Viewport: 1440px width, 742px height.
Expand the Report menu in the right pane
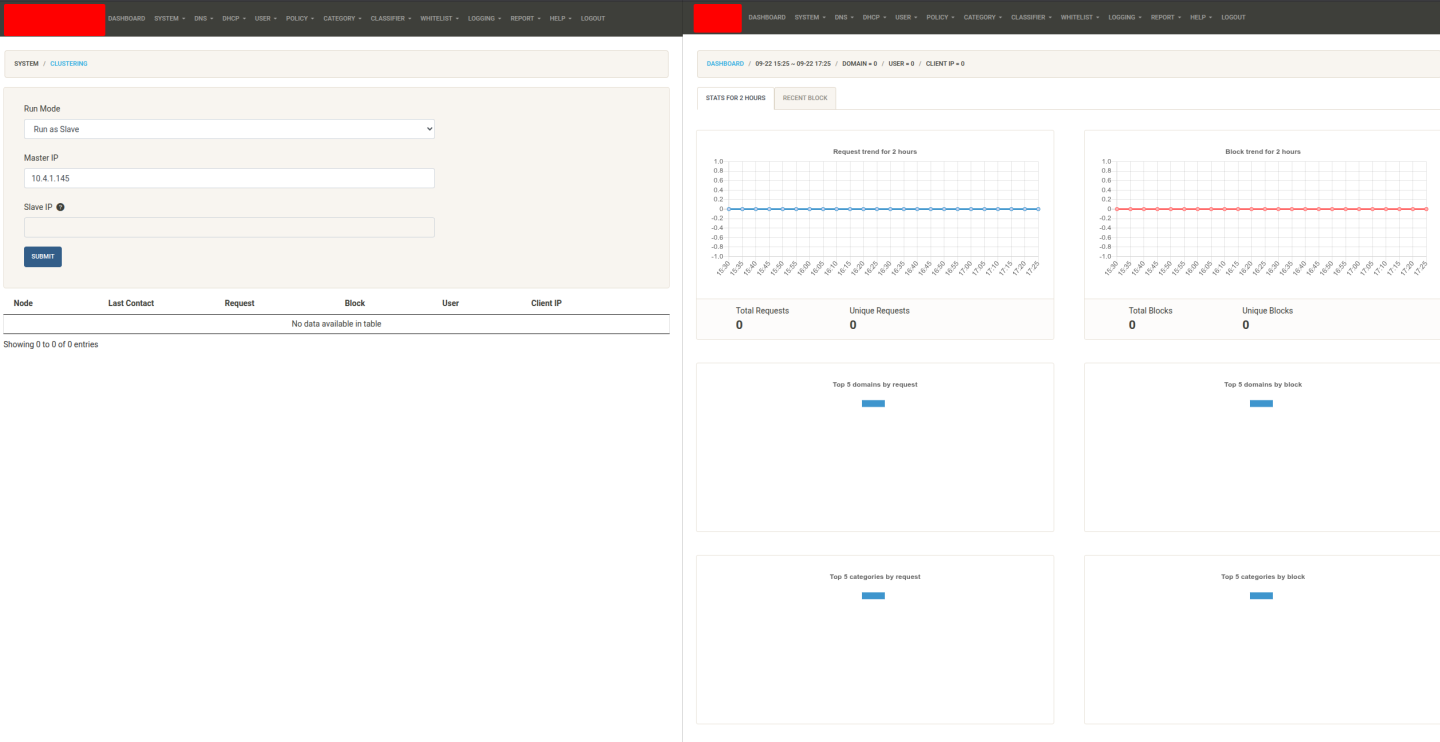1164,18
